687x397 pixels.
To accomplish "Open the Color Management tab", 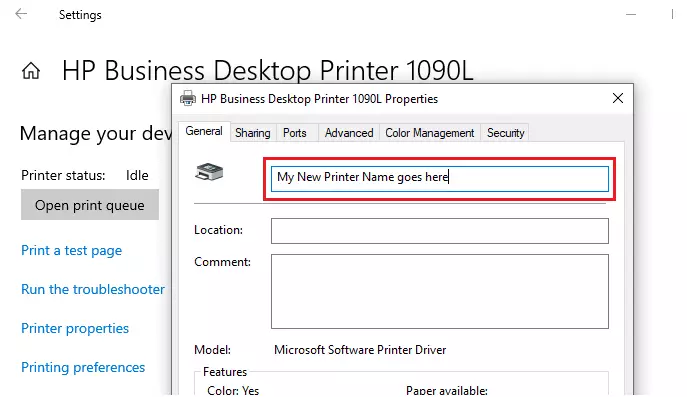I will (429, 133).
